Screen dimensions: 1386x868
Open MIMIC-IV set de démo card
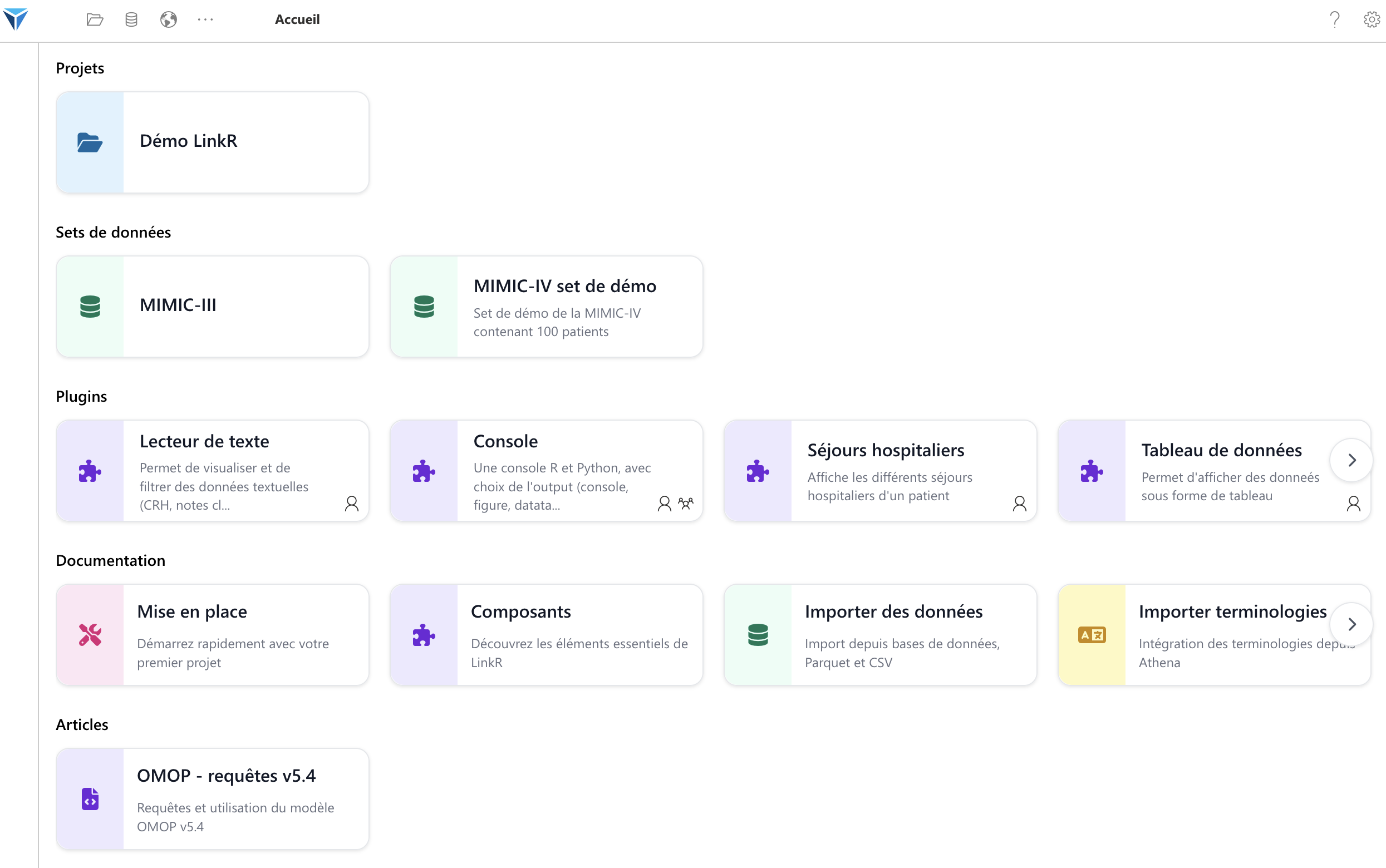click(546, 306)
